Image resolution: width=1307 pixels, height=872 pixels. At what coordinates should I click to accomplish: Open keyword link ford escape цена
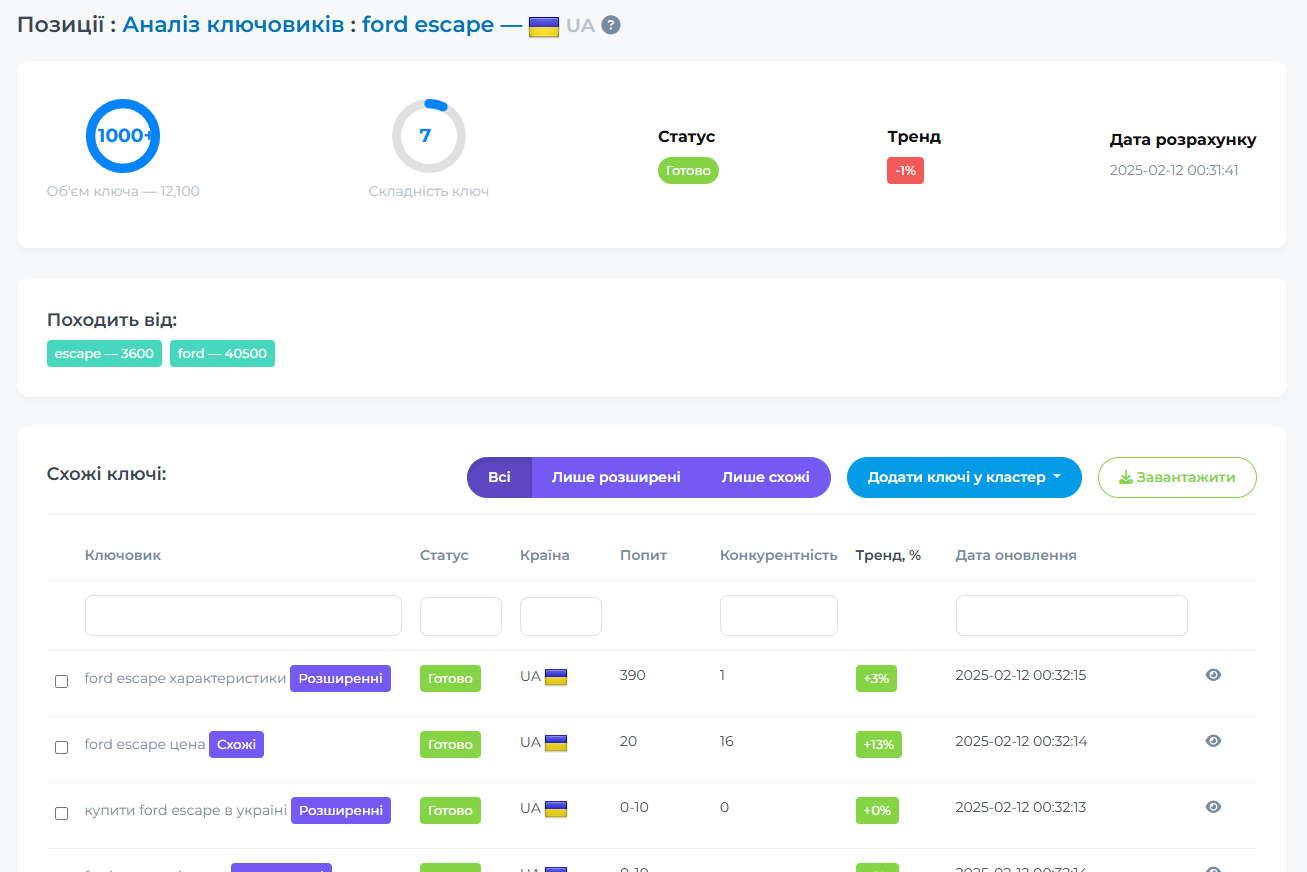pos(145,744)
